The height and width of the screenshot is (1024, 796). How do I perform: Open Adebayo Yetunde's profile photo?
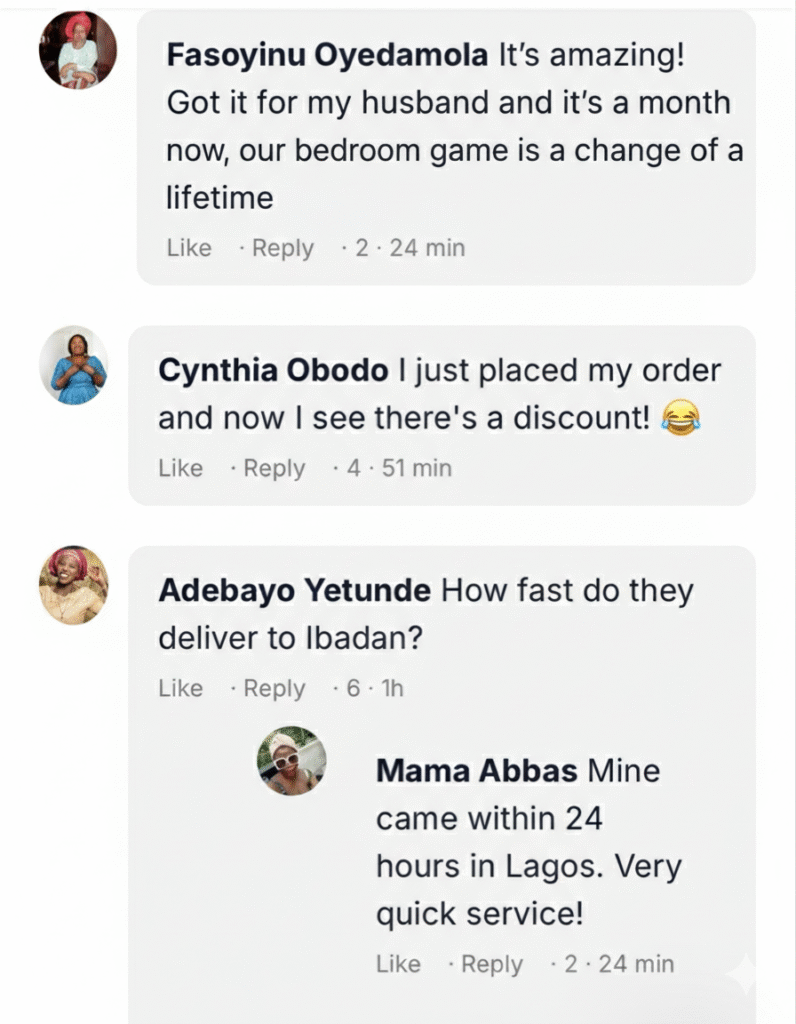(x=73, y=585)
